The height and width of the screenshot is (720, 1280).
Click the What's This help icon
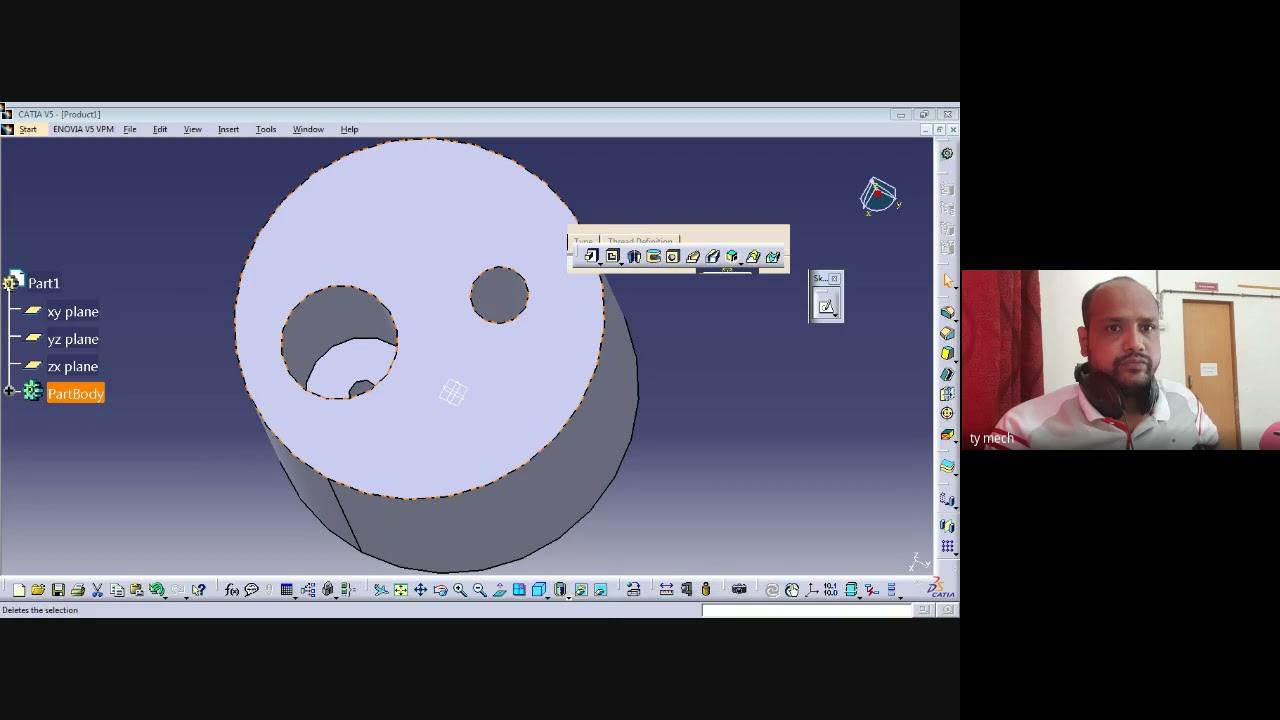(x=199, y=590)
